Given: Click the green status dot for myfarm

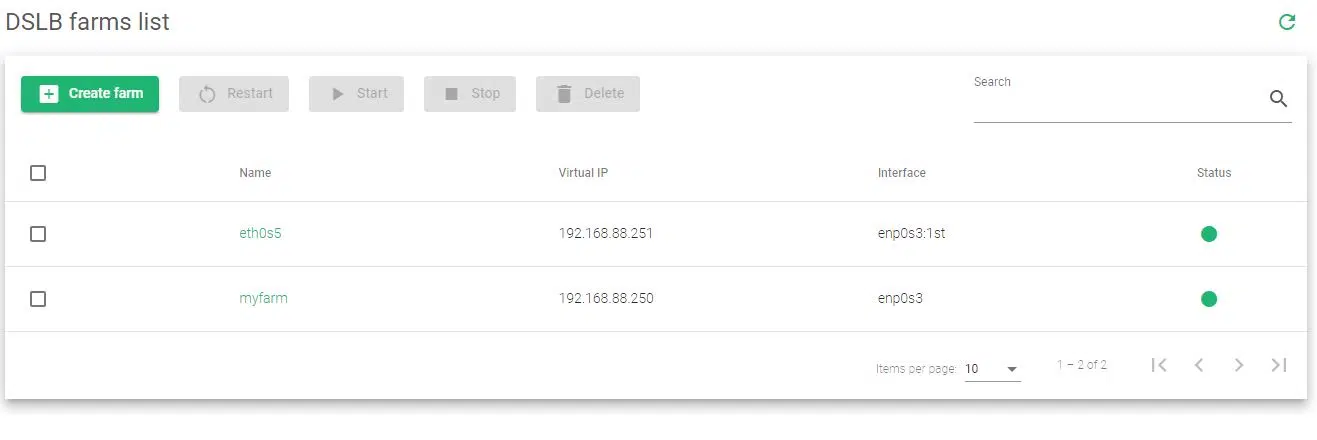Looking at the screenshot, I should (1208, 298).
